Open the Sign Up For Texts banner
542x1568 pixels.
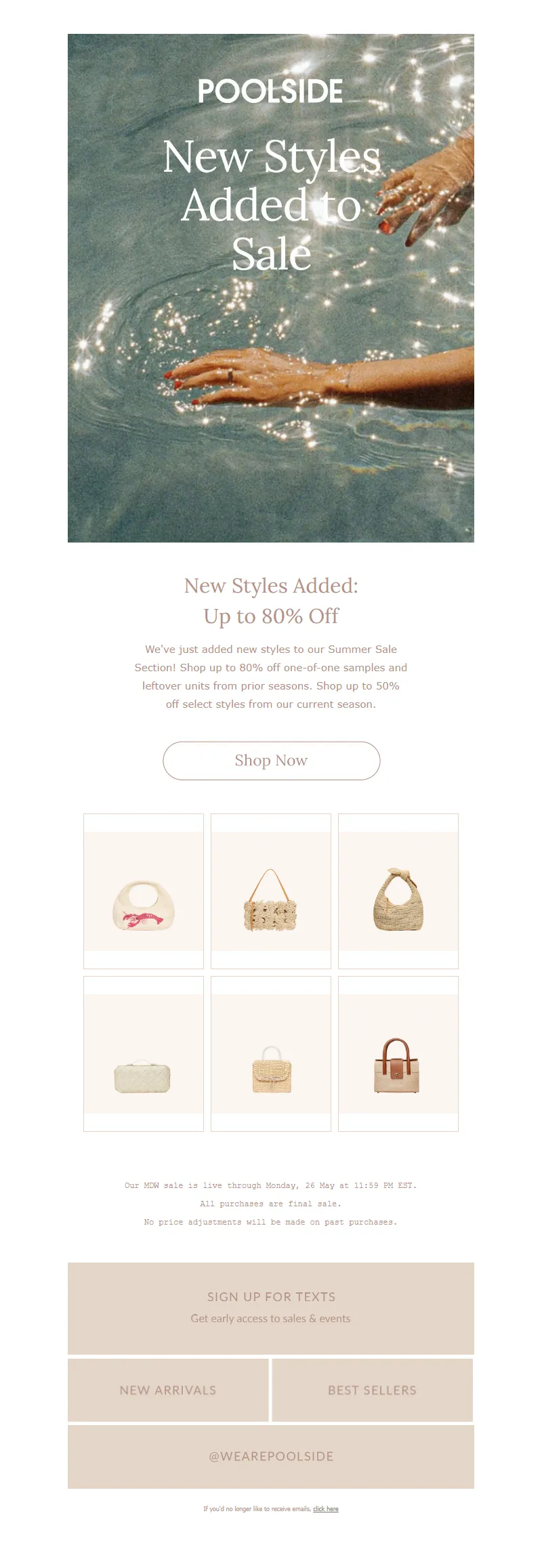pos(271,1308)
